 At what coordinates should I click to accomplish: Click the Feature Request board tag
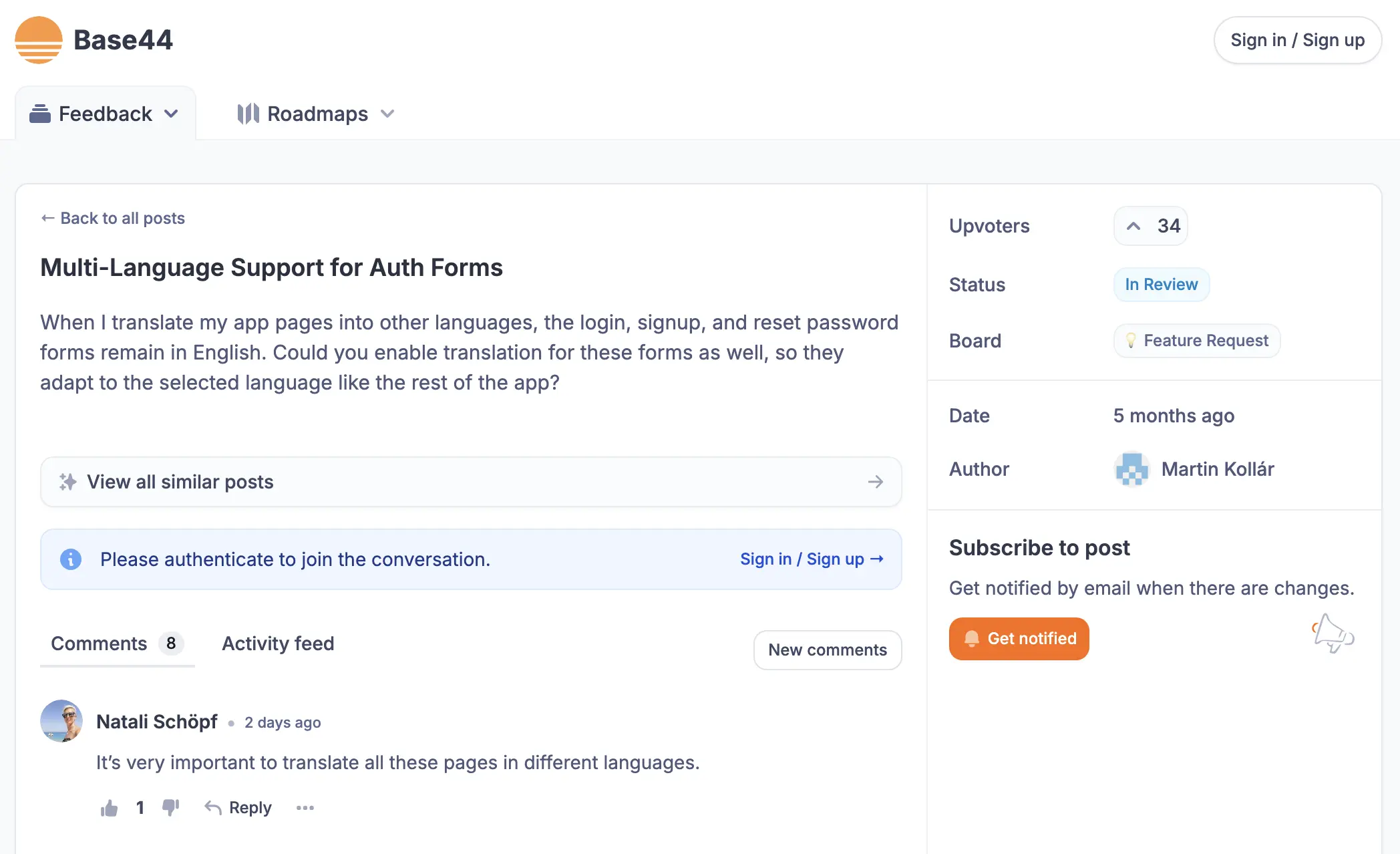click(1196, 341)
